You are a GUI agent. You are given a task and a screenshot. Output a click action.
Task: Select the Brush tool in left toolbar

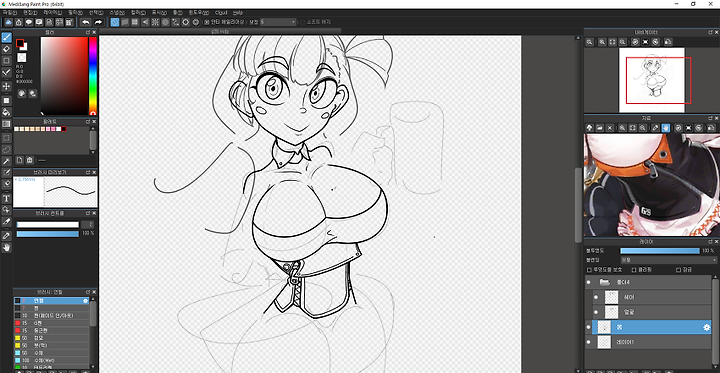tap(6, 38)
